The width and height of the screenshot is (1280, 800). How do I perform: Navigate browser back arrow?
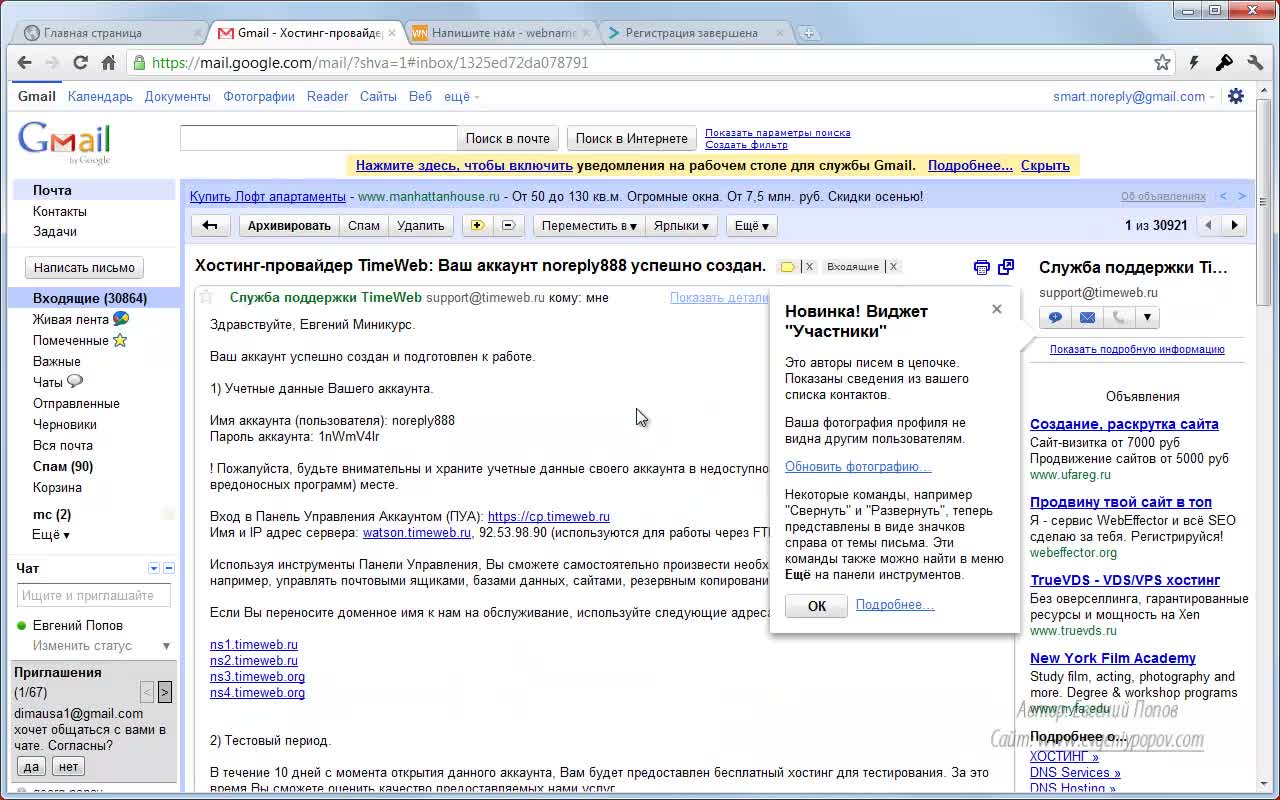pyautogui.click(x=24, y=62)
